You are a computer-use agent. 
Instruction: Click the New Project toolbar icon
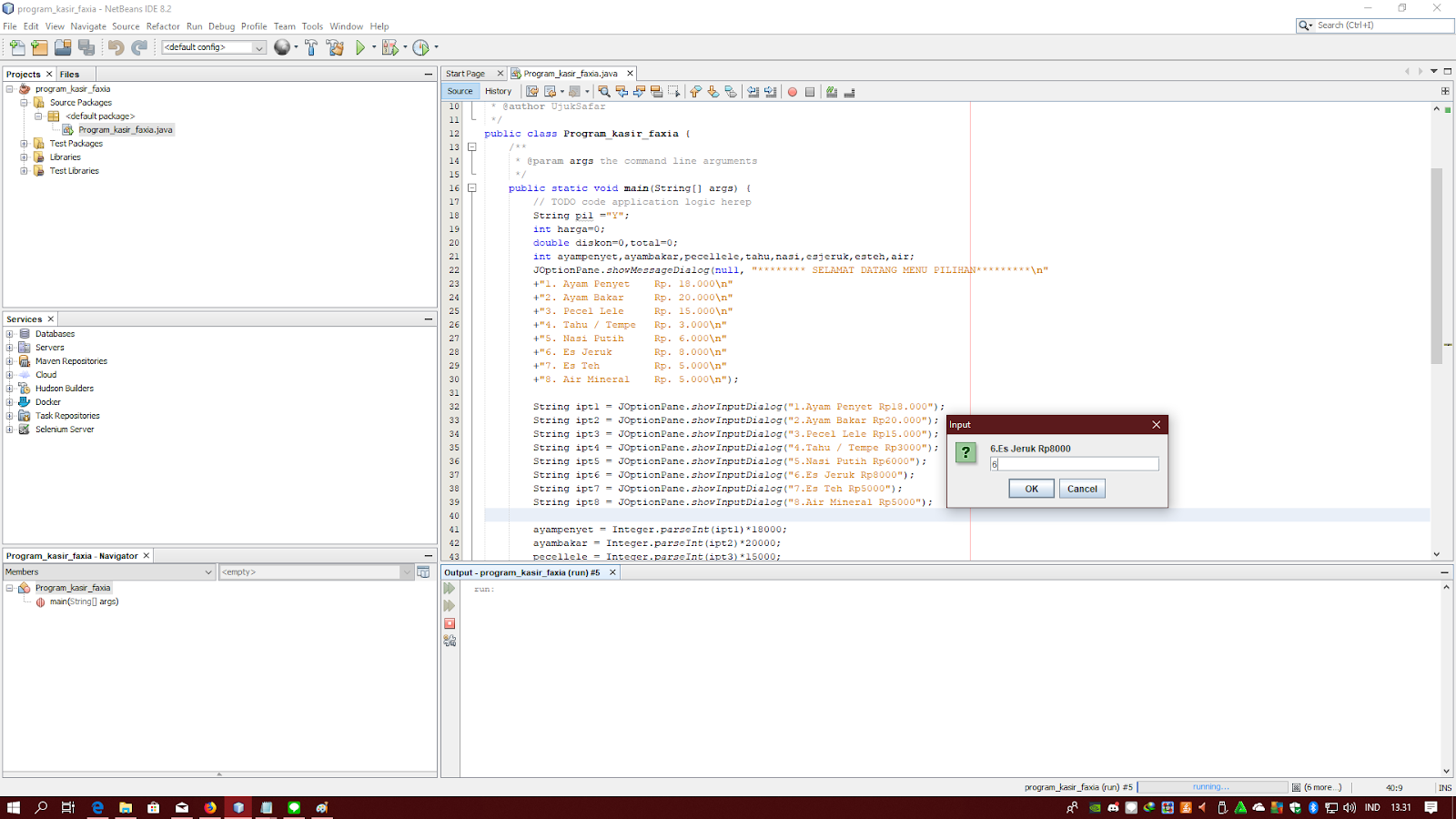39,47
